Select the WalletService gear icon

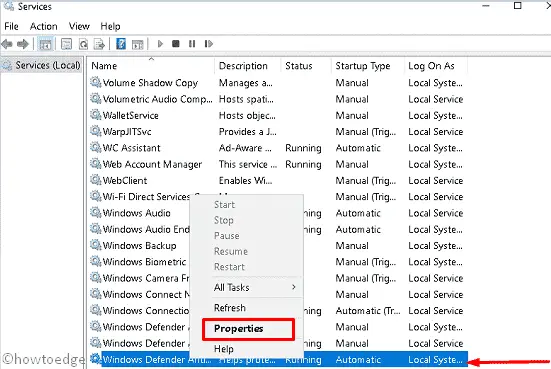[x=95, y=115]
